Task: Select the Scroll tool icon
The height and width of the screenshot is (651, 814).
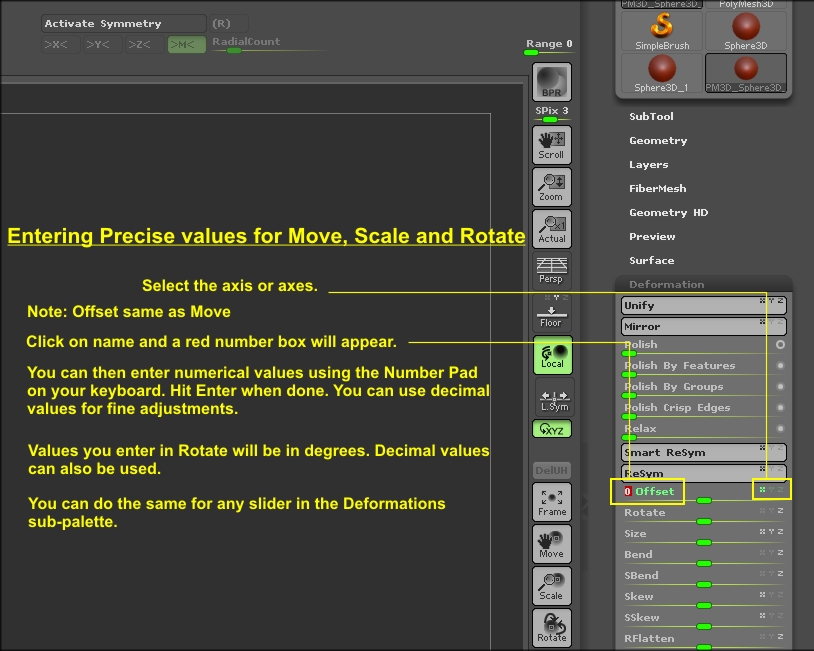Action: click(x=551, y=145)
